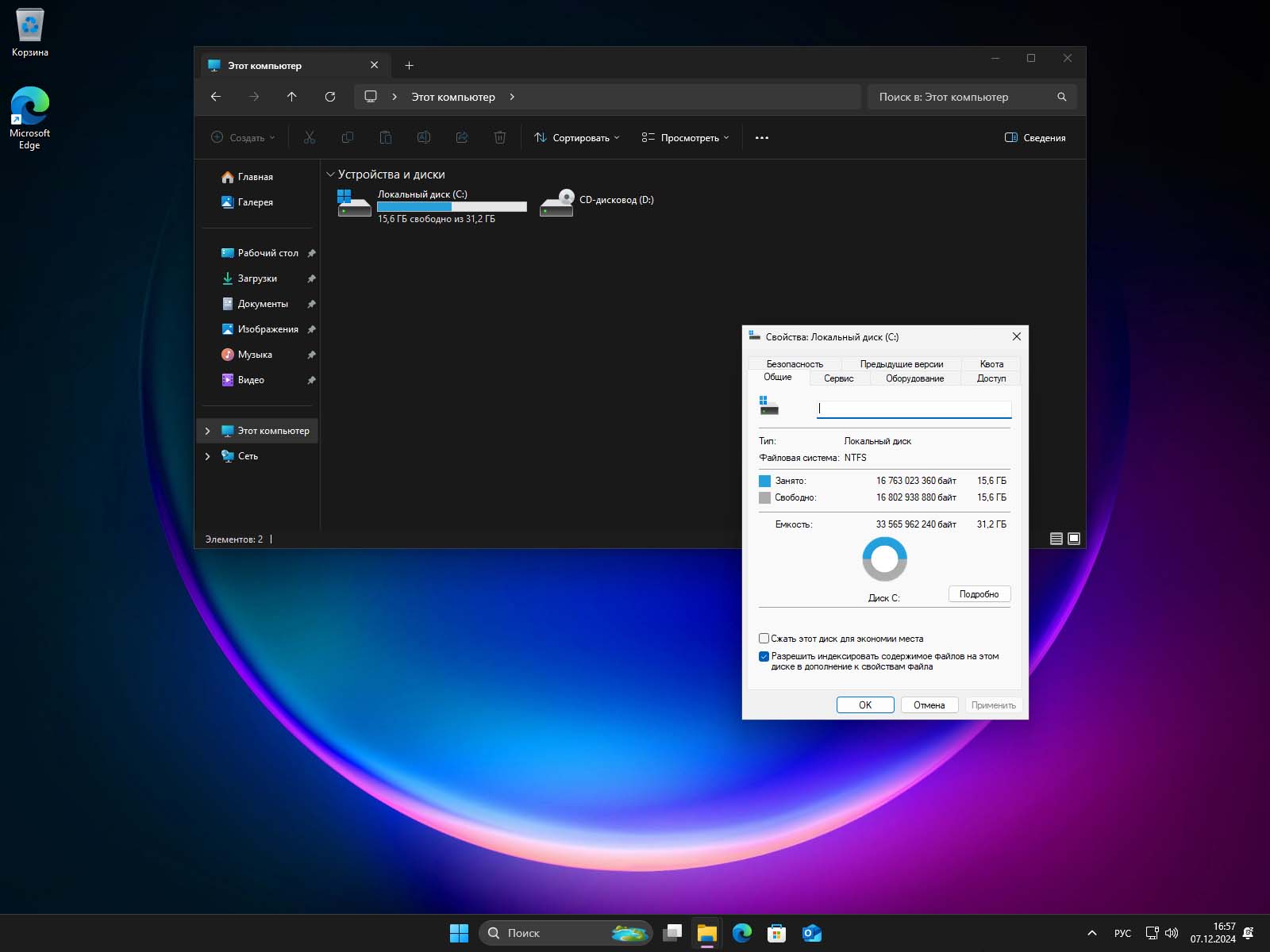This screenshot has width=1270, height=952.
Task: Disable indexing of file contents on this disk
Action: (764, 655)
